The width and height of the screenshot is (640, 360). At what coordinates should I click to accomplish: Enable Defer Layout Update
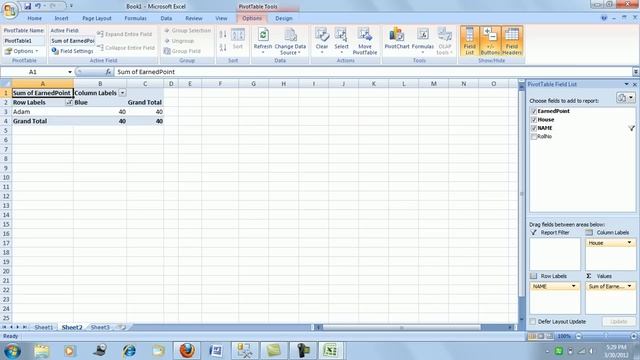pos(533,322)
